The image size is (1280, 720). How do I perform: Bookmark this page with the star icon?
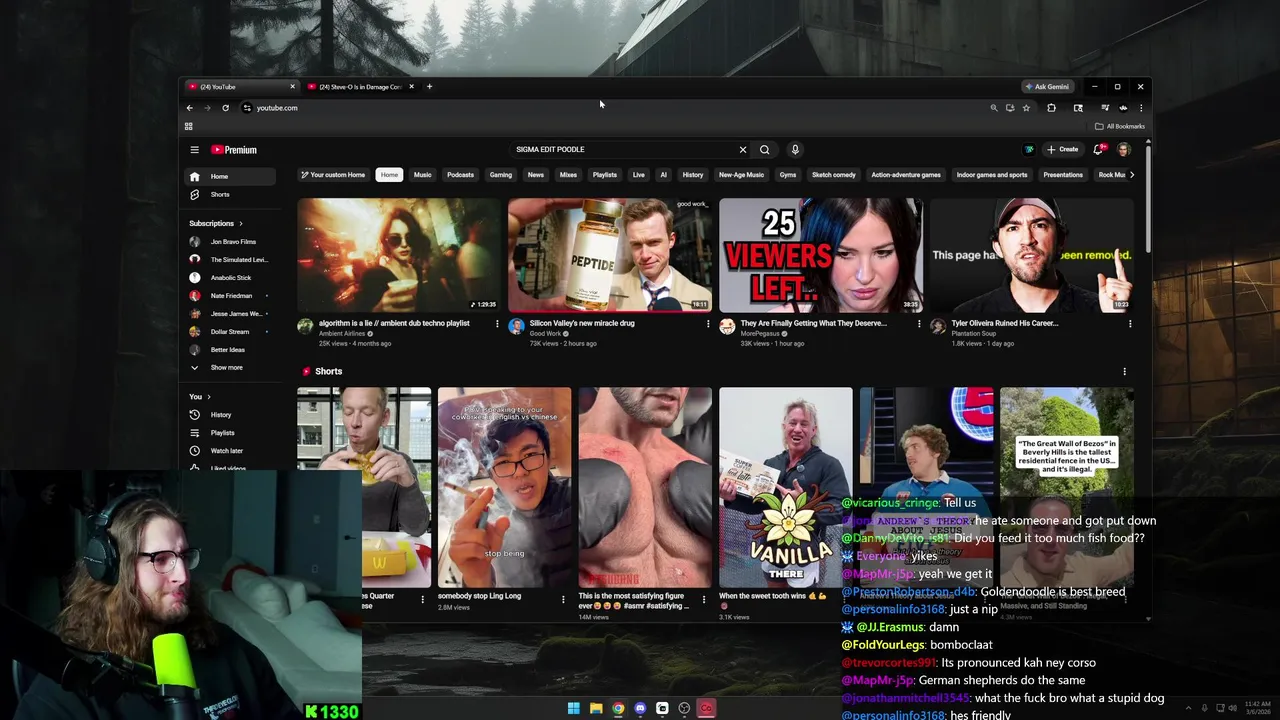point(1026,108)
